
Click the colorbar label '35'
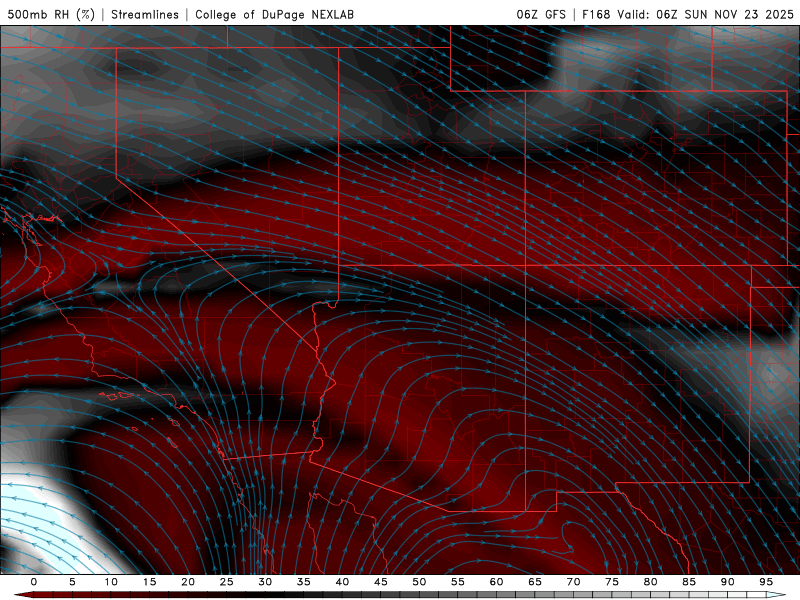tap(304, 582)
